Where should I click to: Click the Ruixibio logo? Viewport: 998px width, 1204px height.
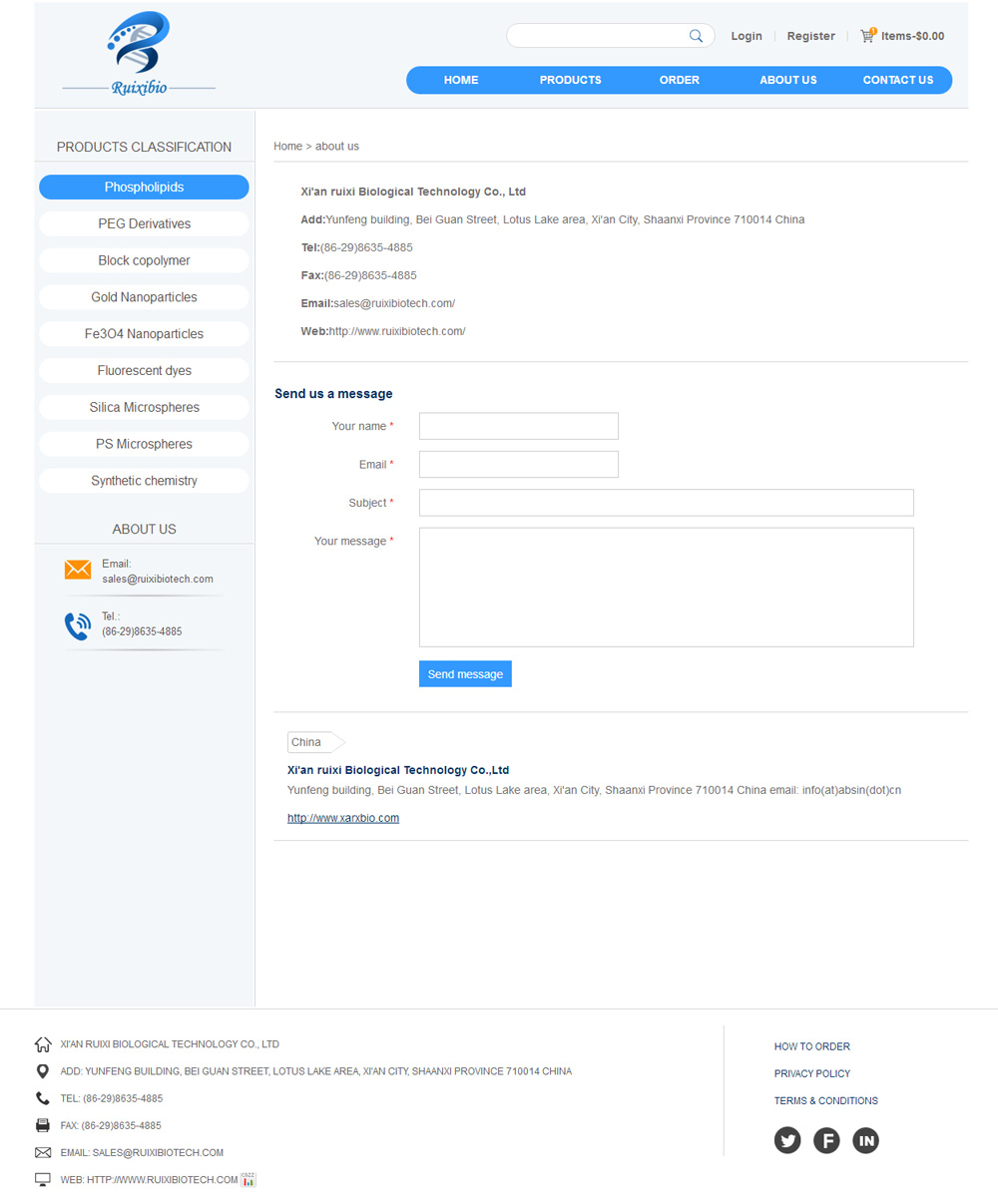139,54
